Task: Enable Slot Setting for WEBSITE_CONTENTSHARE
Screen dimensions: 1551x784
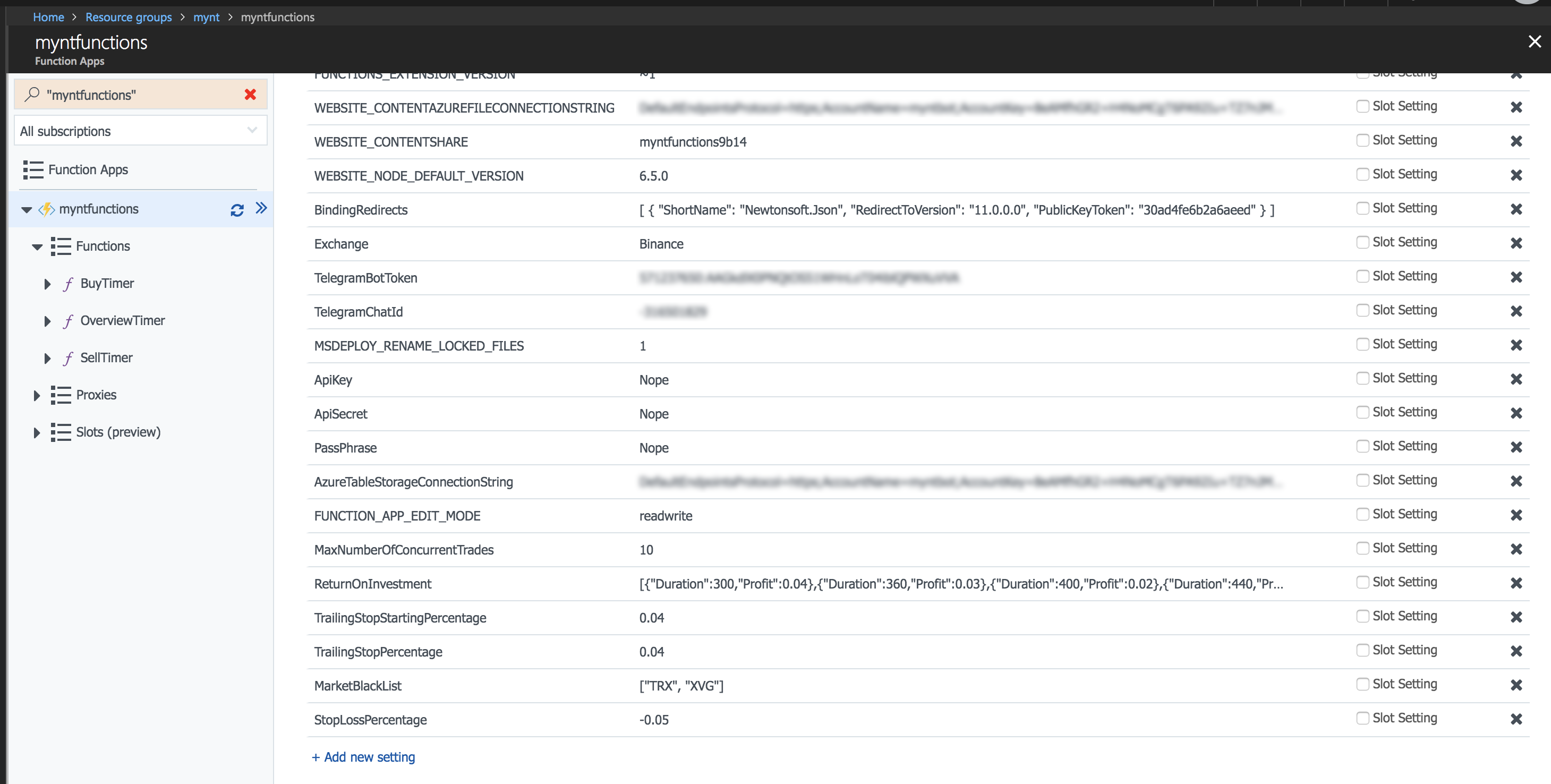Action: 1362,140
